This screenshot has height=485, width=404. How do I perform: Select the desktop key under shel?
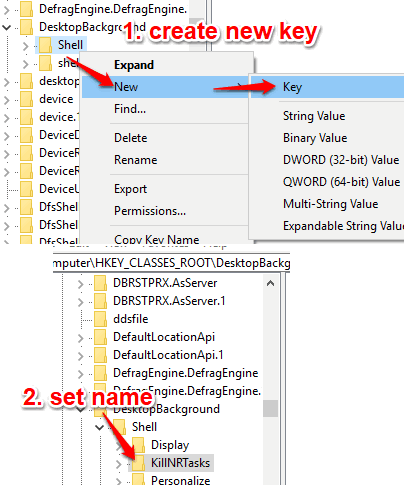pos(59,81)
